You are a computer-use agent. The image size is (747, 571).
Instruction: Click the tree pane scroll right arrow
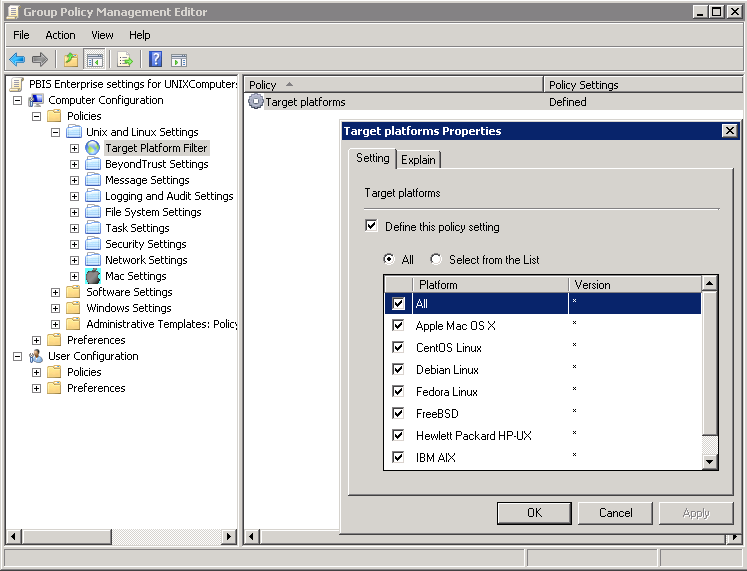tap(229, 536)
